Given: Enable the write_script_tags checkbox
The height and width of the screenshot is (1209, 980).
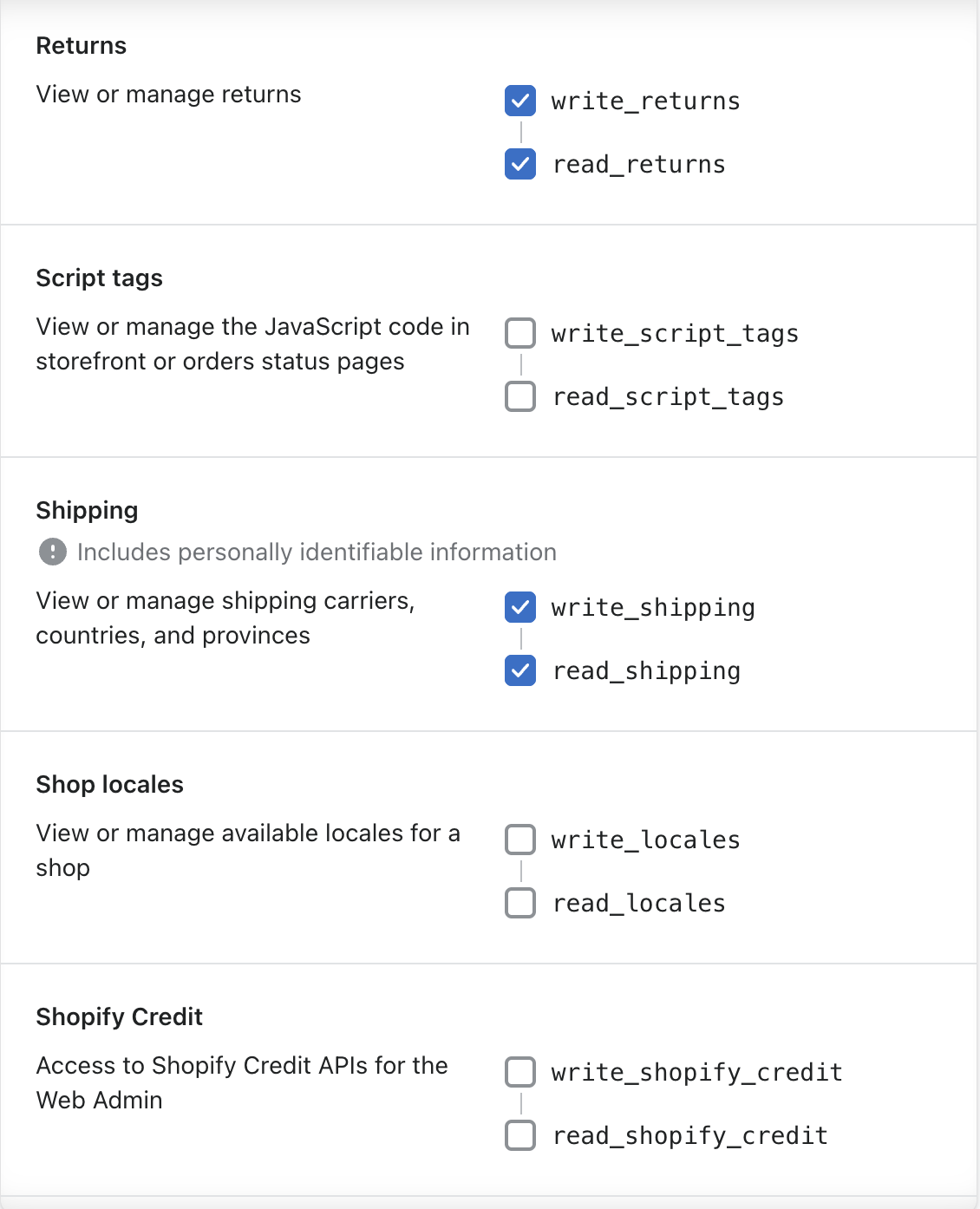Looking at the screenshot, I should click(x=520, y=333).
